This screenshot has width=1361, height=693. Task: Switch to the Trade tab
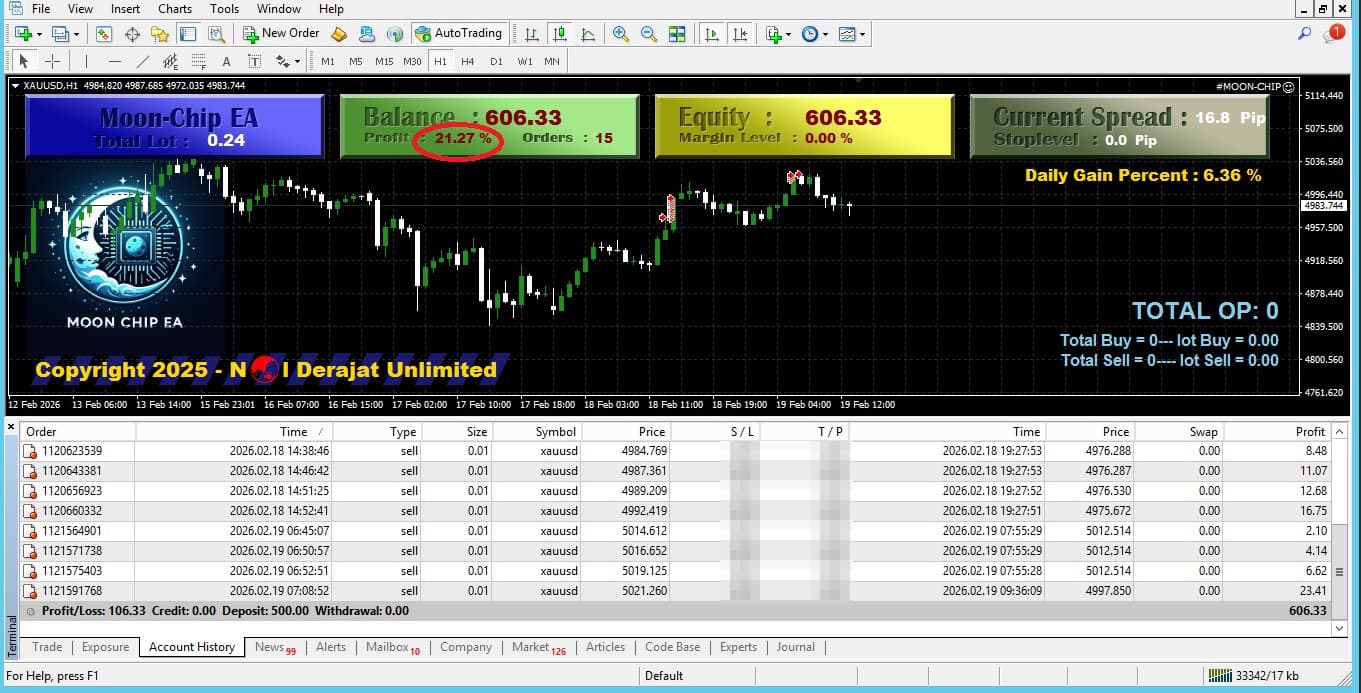[46, 647]
